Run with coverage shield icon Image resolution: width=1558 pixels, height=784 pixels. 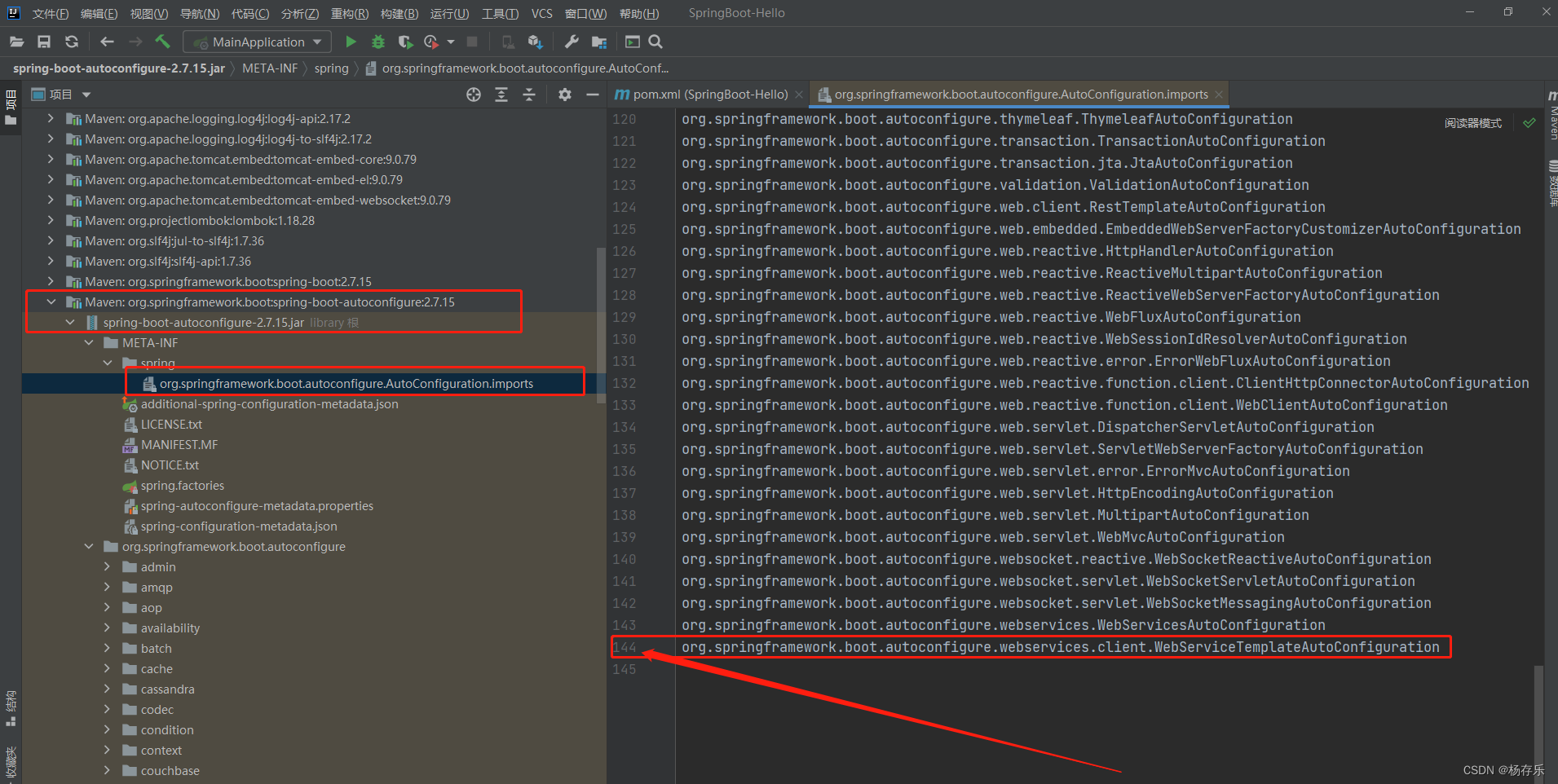tap(404, 42)
